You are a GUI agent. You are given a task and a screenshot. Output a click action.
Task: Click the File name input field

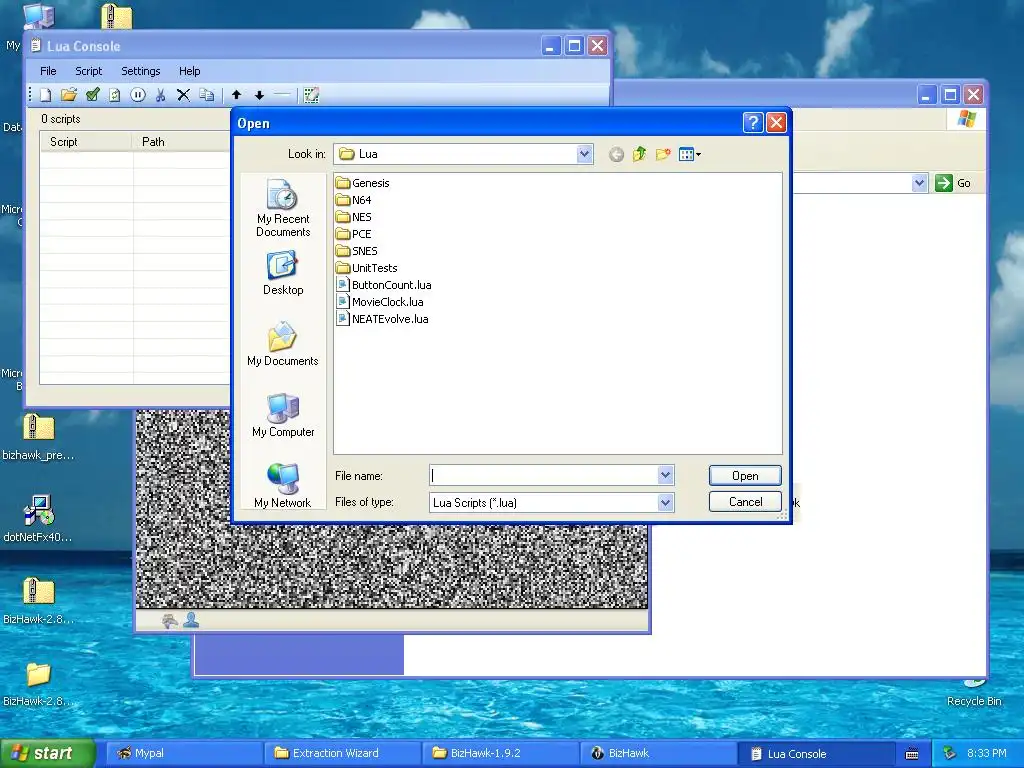click(544, 475)
